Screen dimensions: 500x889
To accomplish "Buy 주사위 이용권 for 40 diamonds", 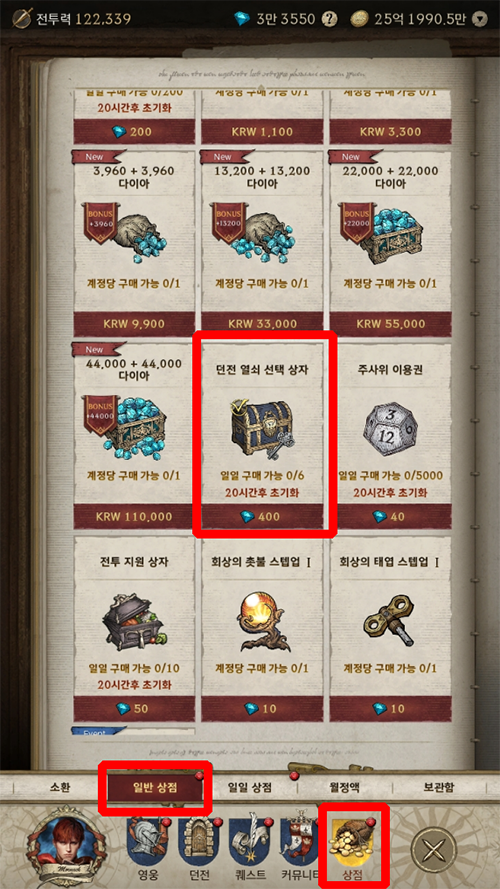I will click(x=391, y=517).
